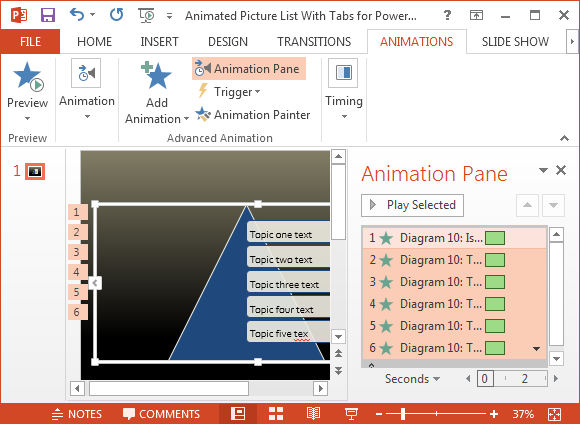Select the 'Topic four text' shape
Screen dimensions: 580x424
pyautogui.click(x=289, y=307)
